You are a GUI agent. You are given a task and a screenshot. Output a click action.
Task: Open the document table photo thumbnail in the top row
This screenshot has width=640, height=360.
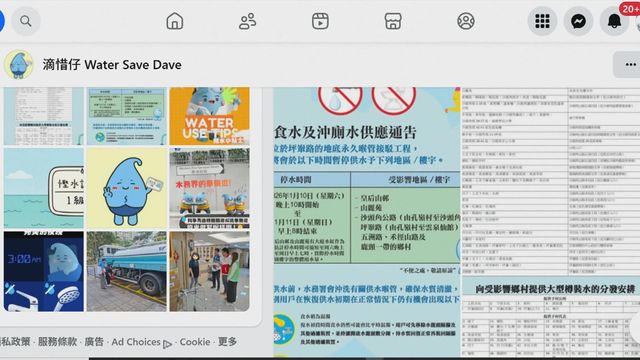[x=44, y=116]
